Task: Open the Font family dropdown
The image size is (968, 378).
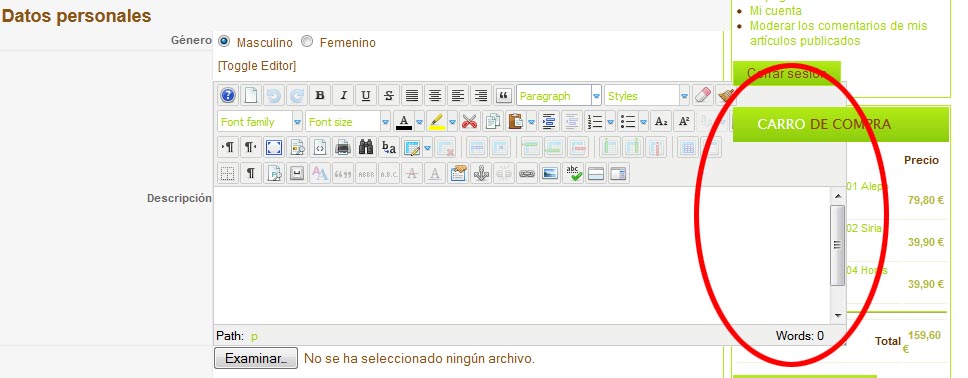Action: (x=260, y=122)
